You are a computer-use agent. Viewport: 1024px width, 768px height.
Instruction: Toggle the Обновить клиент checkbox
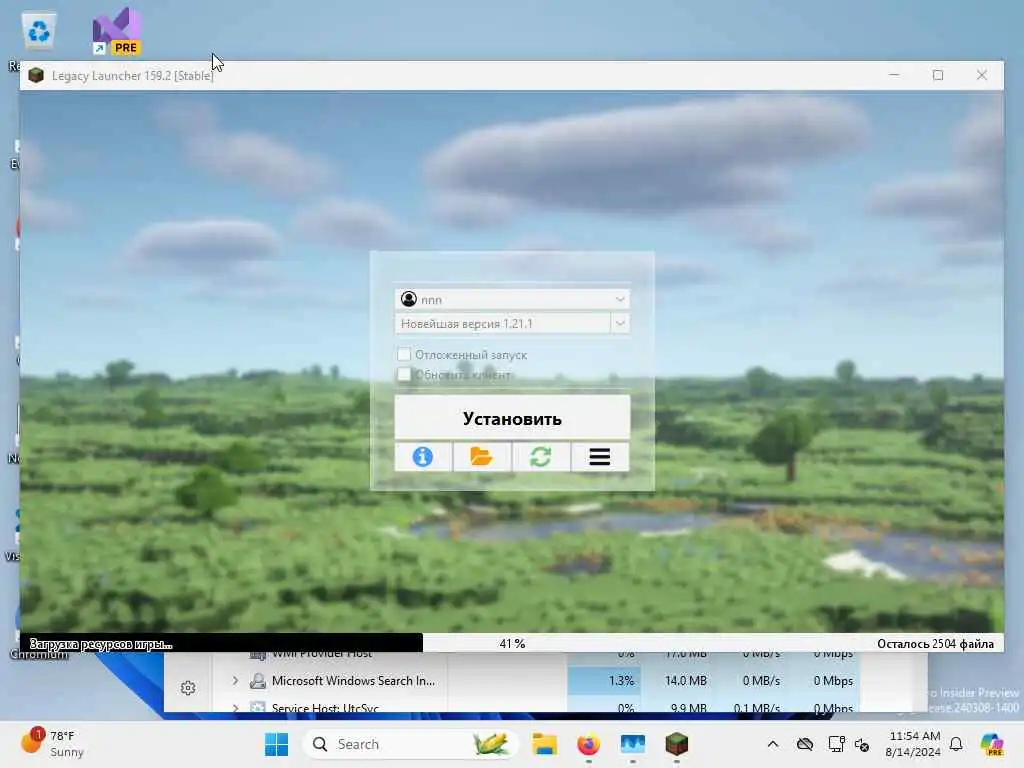404,374
